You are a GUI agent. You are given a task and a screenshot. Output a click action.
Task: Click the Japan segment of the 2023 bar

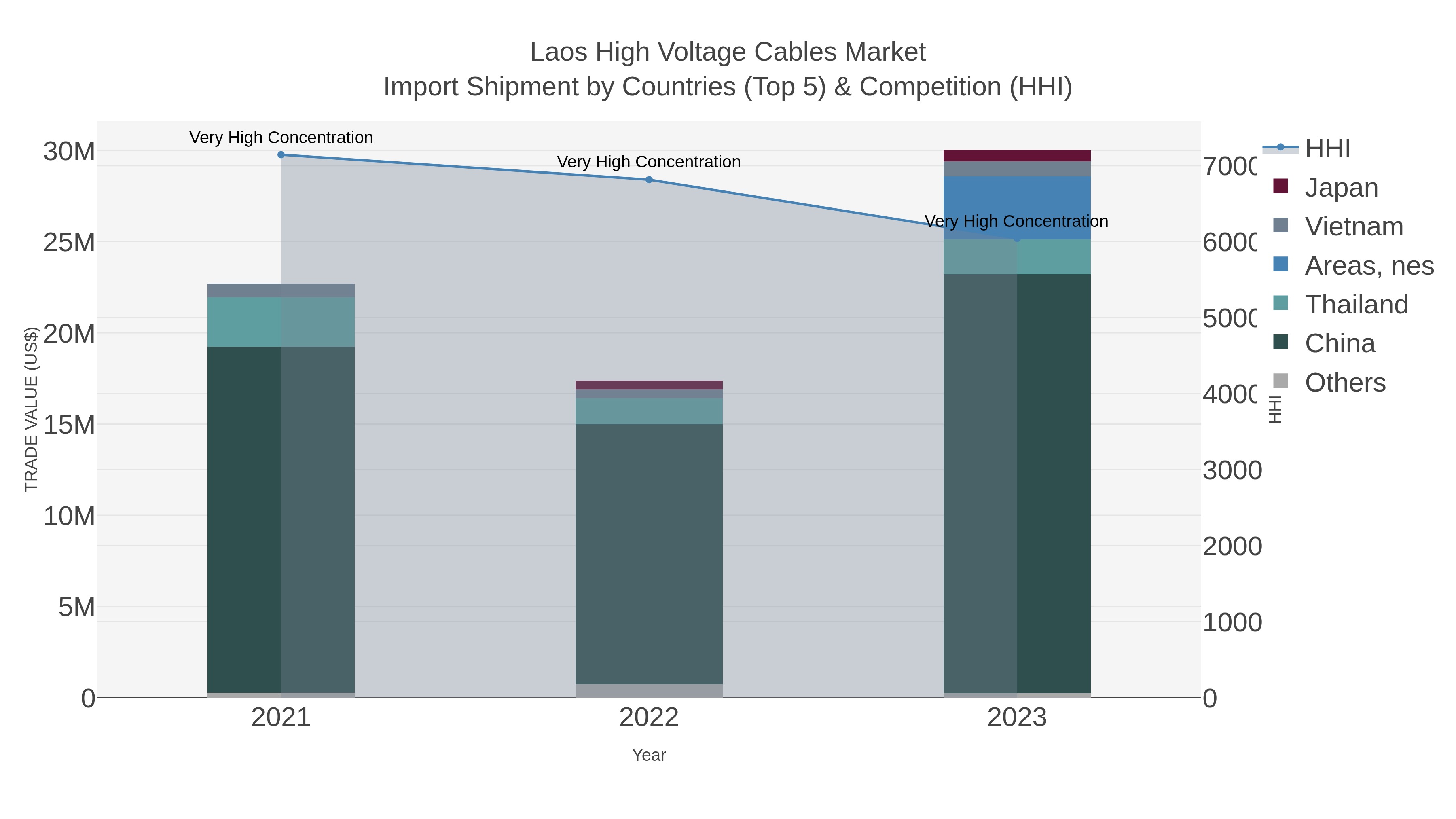click(1017, 156)
